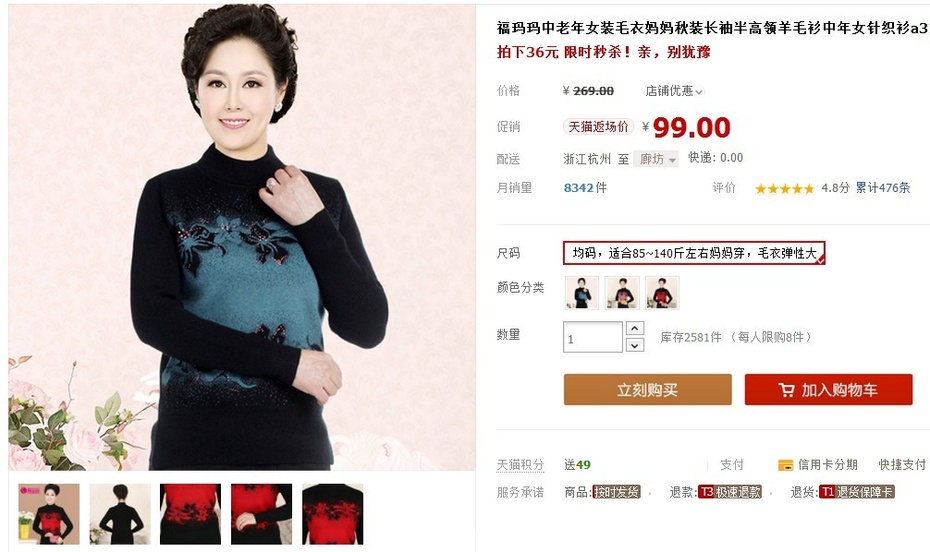Select the 均码 size option
Image resolution: width=930 pixels, height=552 pixels.
694,253
